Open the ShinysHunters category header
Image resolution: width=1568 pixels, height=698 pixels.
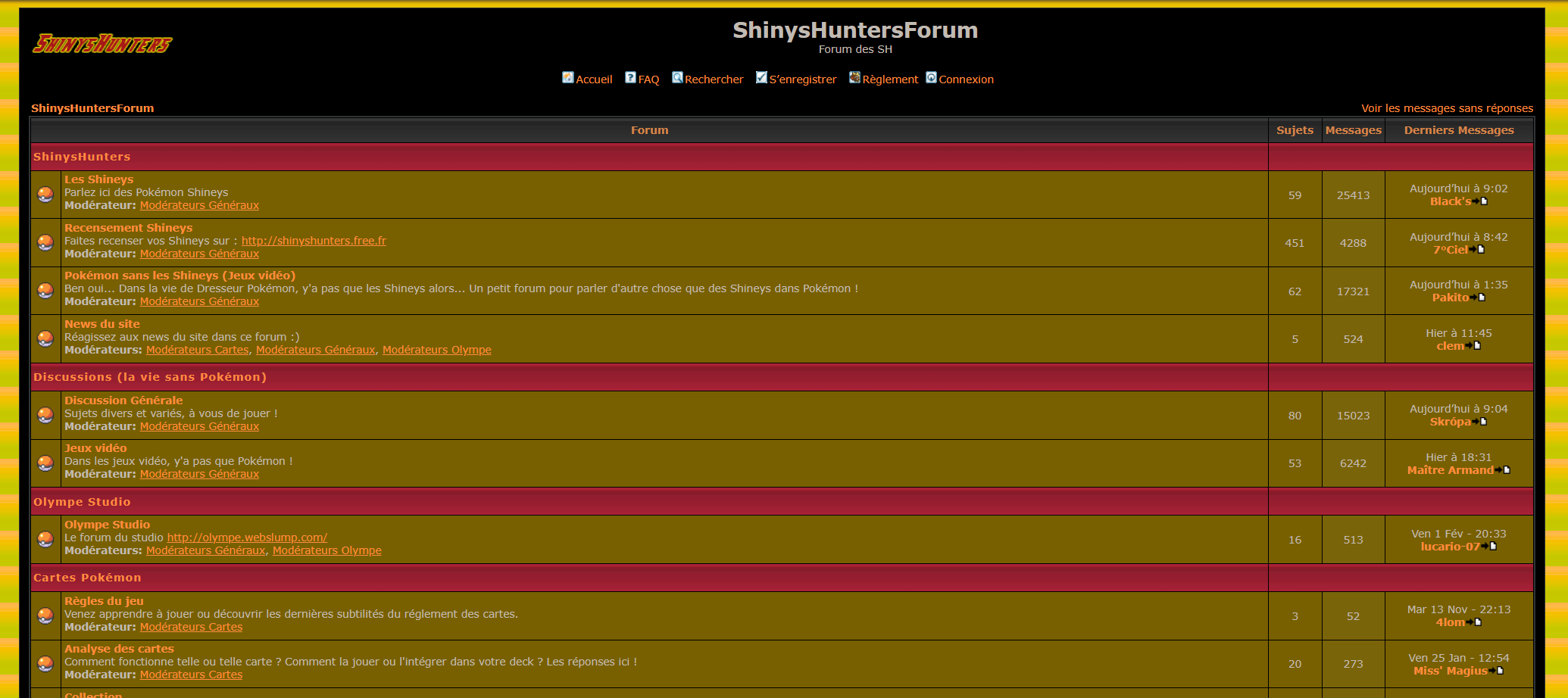pyautogui.click(x=82, y=157)
